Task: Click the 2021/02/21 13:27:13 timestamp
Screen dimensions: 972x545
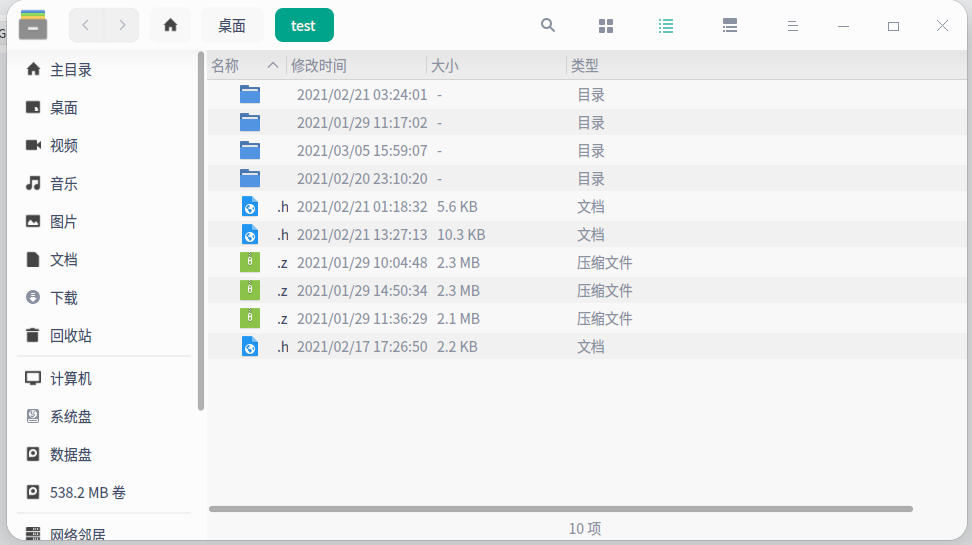Action: [x=362, y=235]
